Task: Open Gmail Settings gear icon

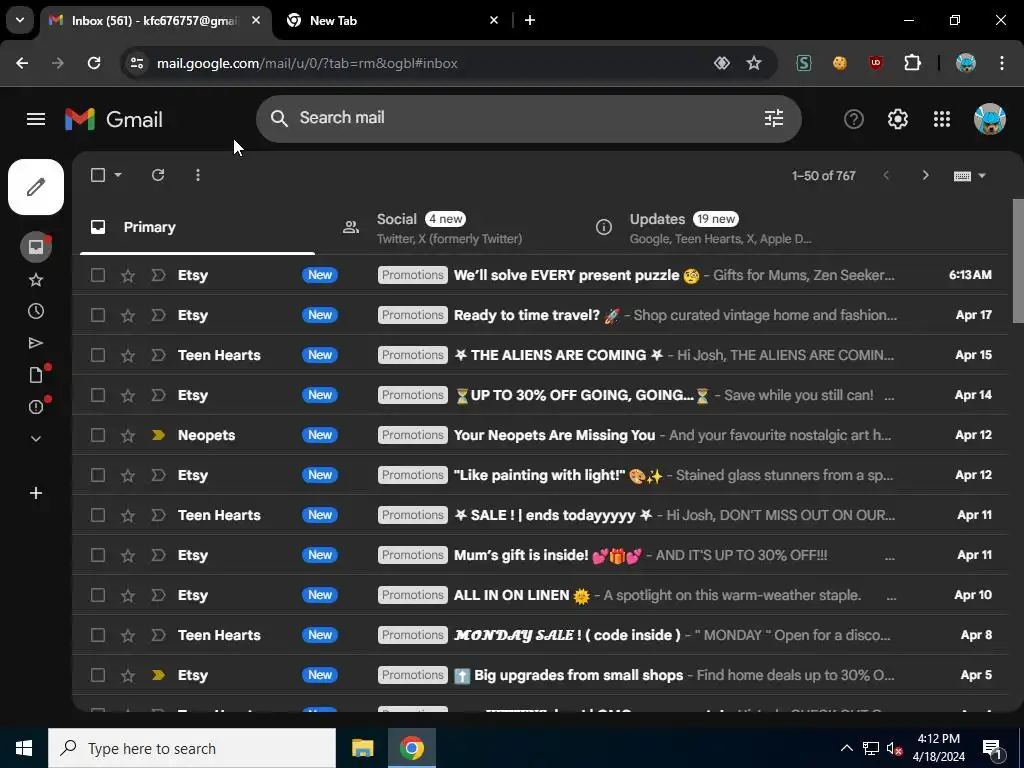Action: (x=898, y=119)
